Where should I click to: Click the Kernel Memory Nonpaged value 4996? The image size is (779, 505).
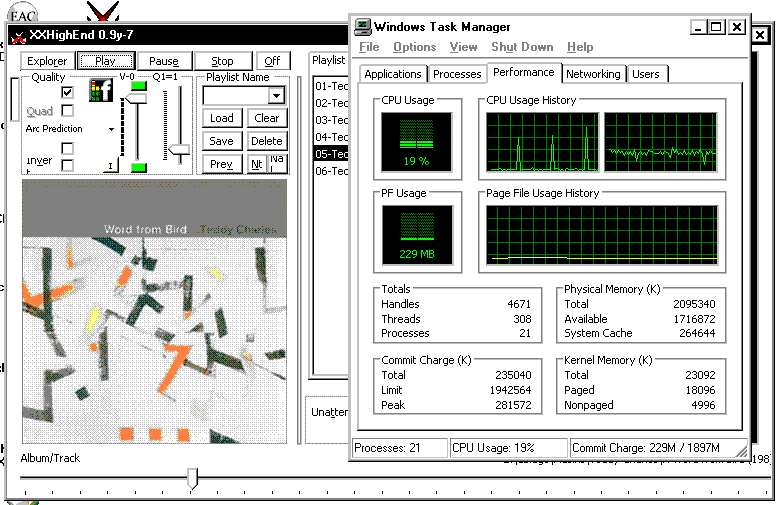[x=703, y=405]
